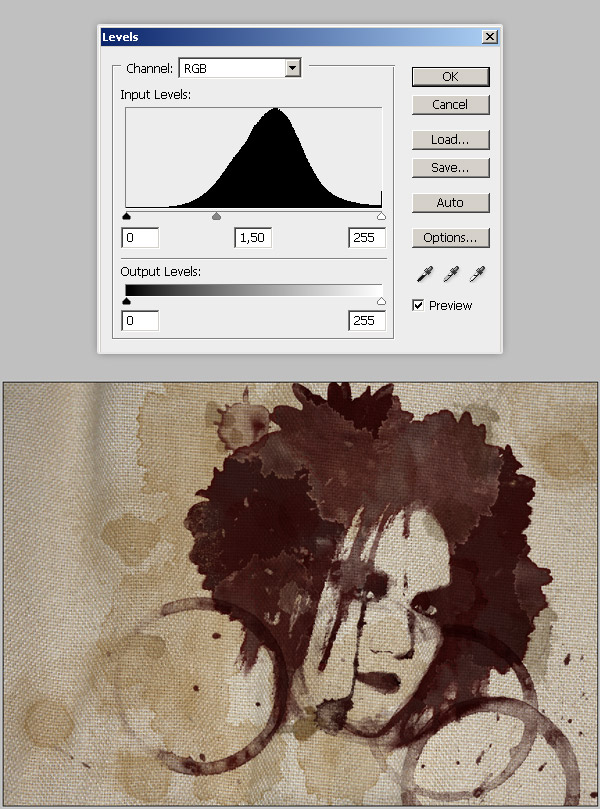
Task: Focus the input shadows field showing 0
Action: [x=140, y=238]
